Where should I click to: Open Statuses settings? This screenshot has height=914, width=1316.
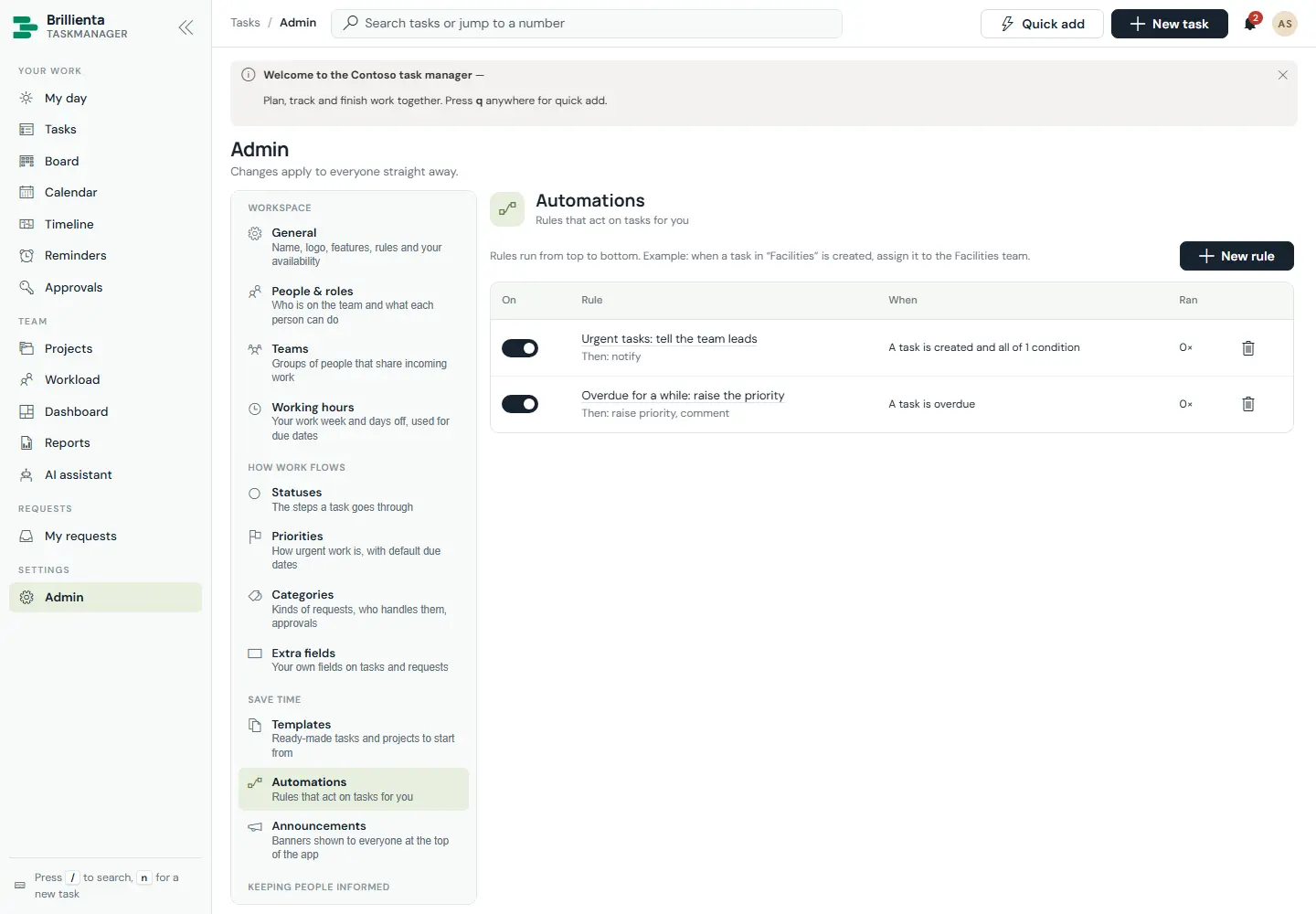(354, 499)
